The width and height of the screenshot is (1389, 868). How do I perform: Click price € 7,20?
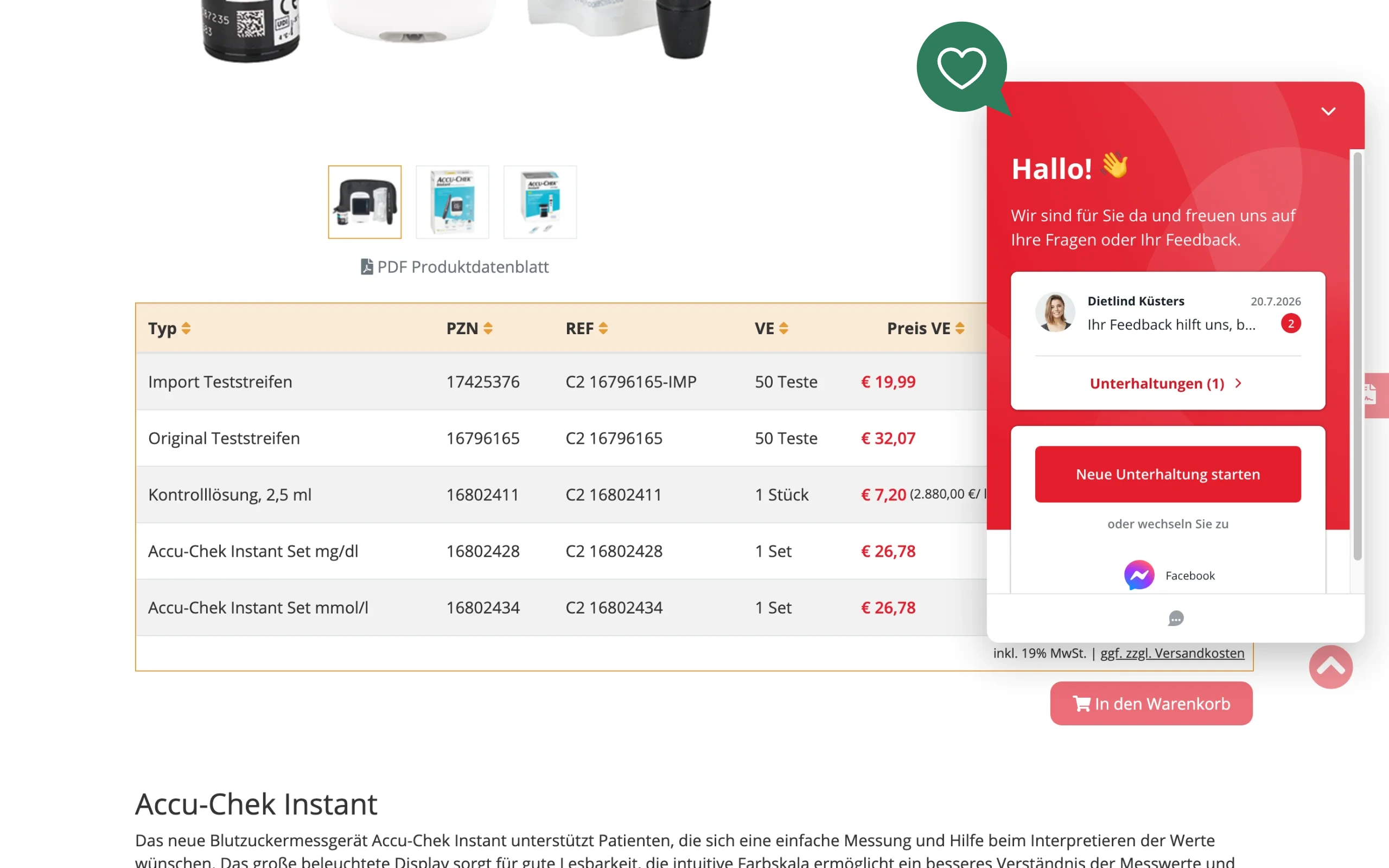884,495
